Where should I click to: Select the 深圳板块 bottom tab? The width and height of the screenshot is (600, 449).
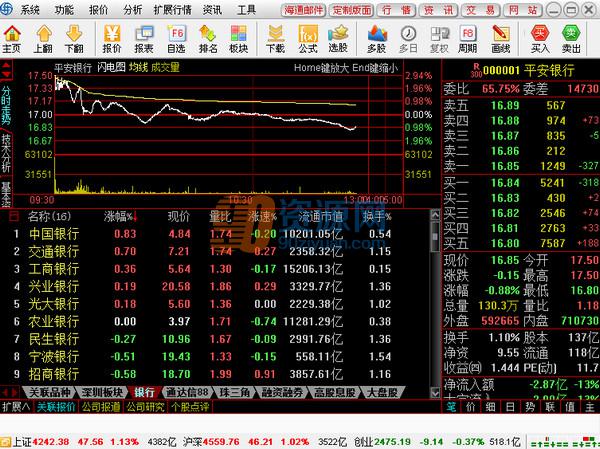(x=102, y=392)
